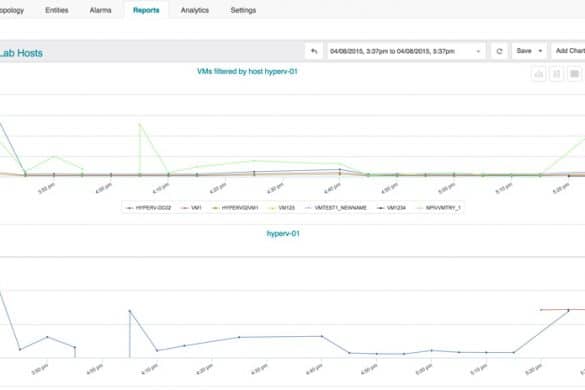Click the green spike data point near 4:10 pm
The width and height of the screenshot is (585, 390).
coord(140,124)
